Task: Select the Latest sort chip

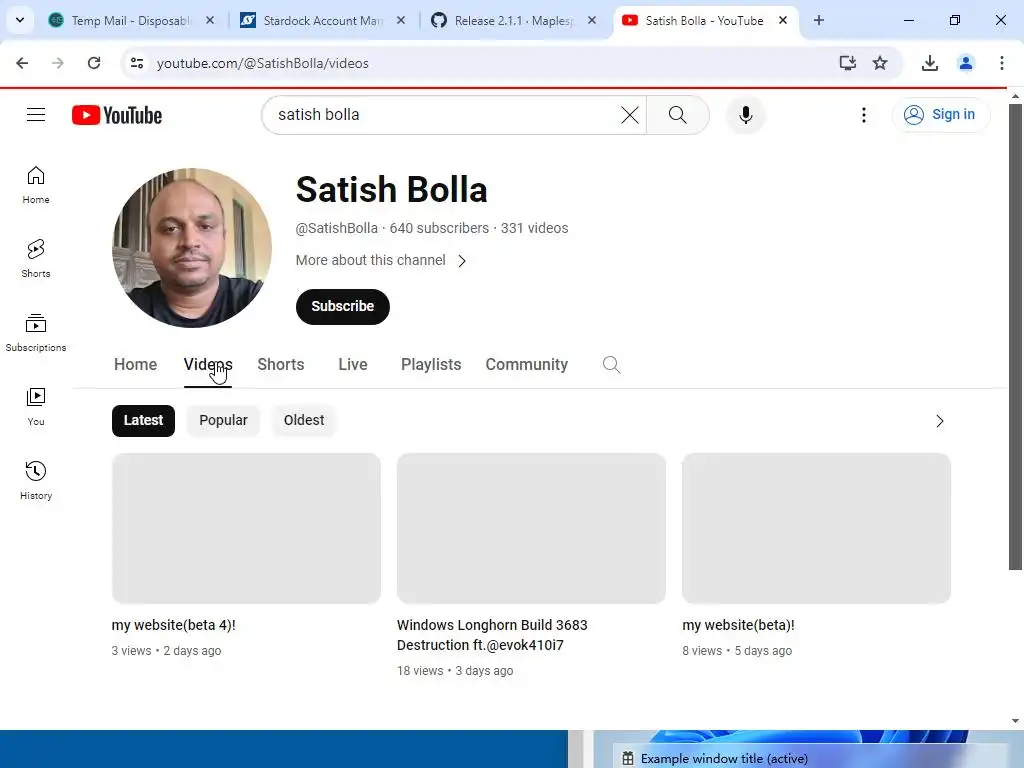Action: click(x=143, y=421)
